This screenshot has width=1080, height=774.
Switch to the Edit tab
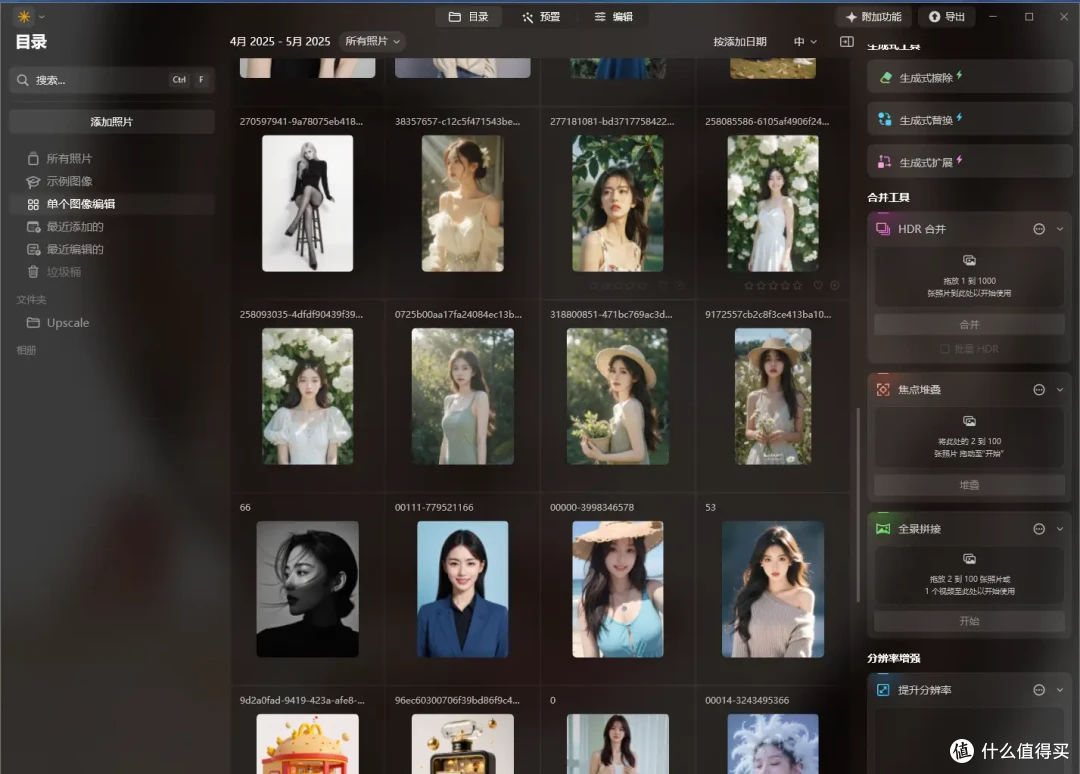pyautogui.click(x=614, y=17)
